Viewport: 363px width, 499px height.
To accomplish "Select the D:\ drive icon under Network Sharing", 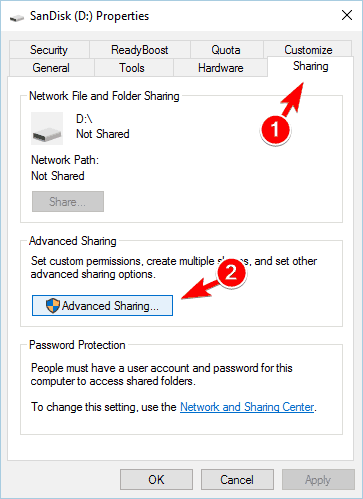I will (x=47, y=128).
